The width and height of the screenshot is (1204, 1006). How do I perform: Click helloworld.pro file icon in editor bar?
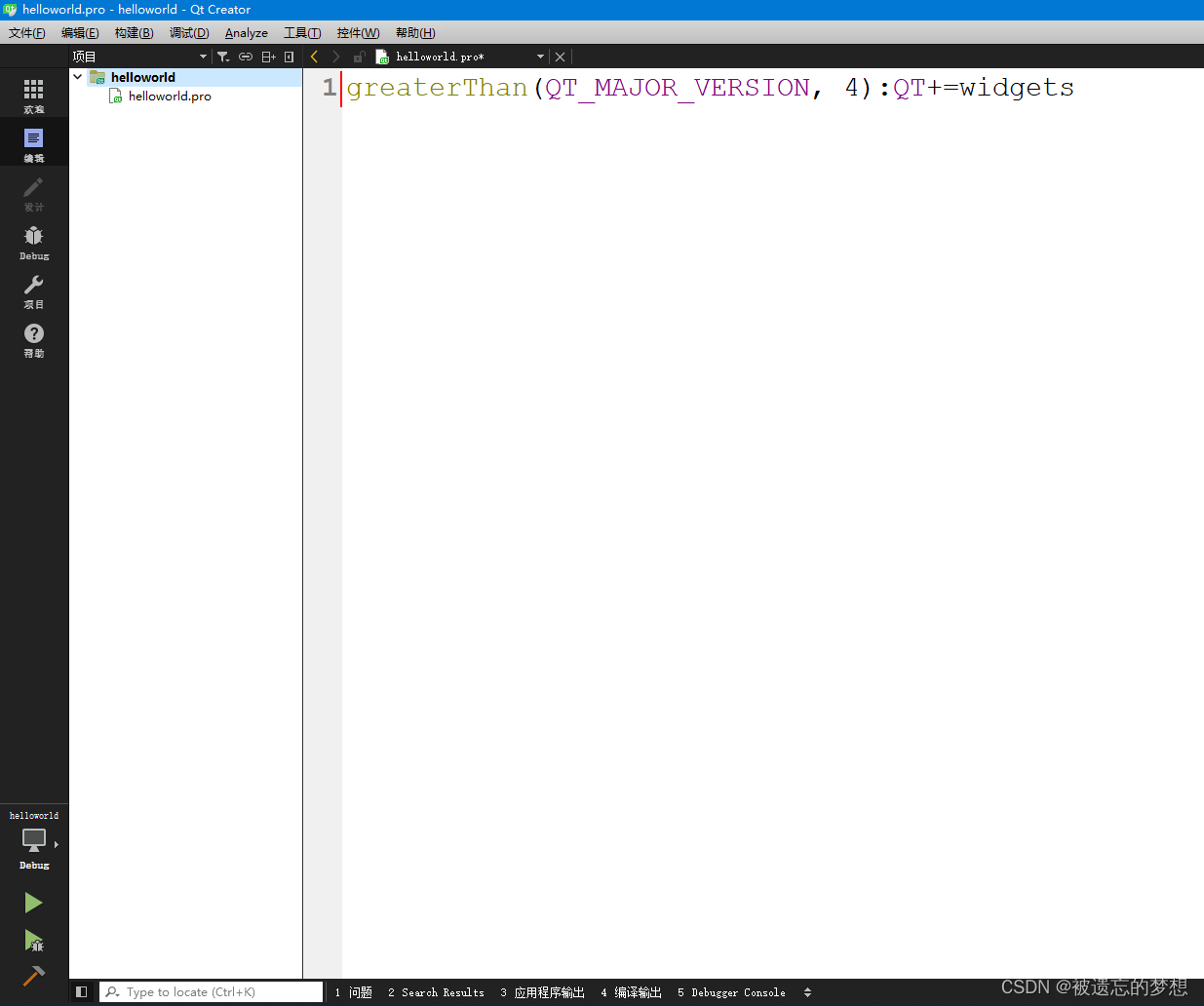382,57
